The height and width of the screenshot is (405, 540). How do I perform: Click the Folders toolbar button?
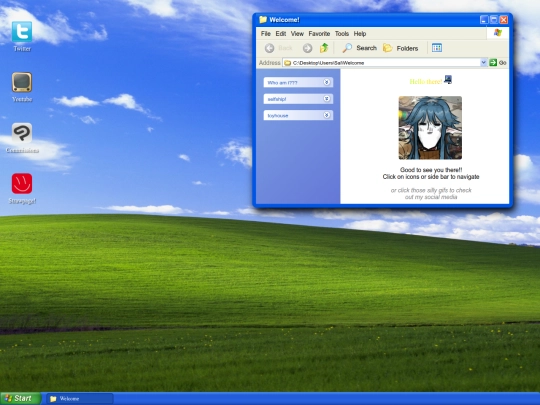click(401, 48)
